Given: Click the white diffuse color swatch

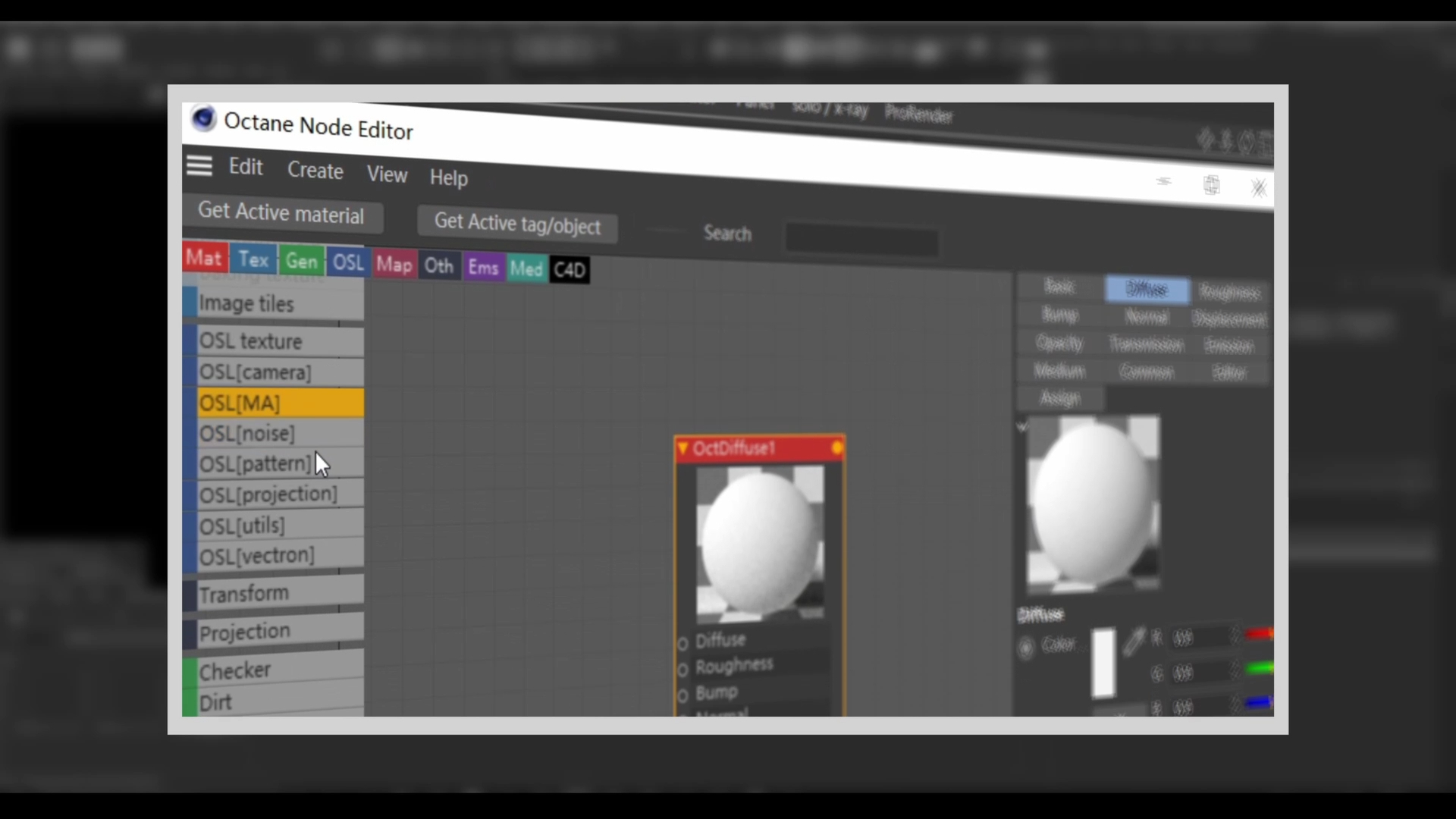Looking at the screenshot, I should 1103,662.
